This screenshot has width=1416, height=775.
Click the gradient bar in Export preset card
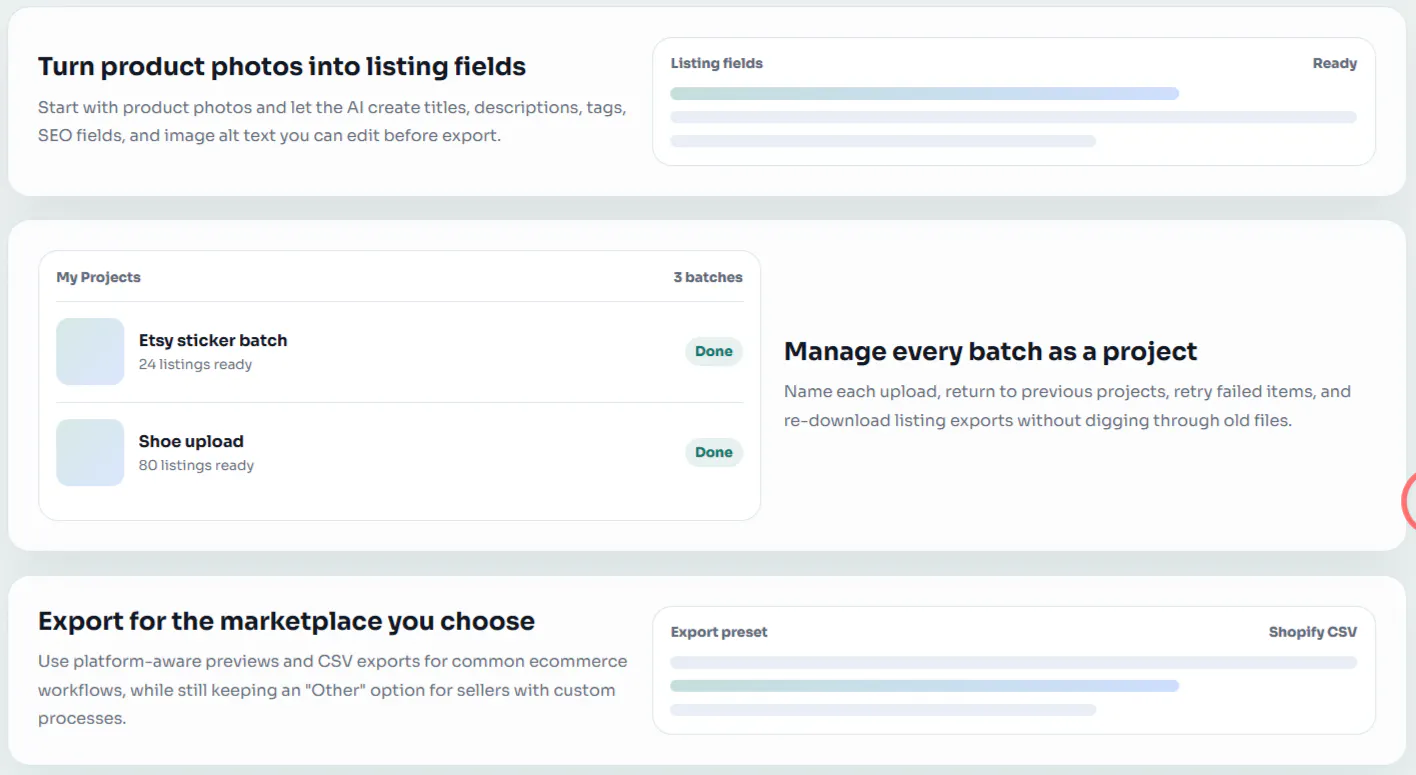[925, 686]
